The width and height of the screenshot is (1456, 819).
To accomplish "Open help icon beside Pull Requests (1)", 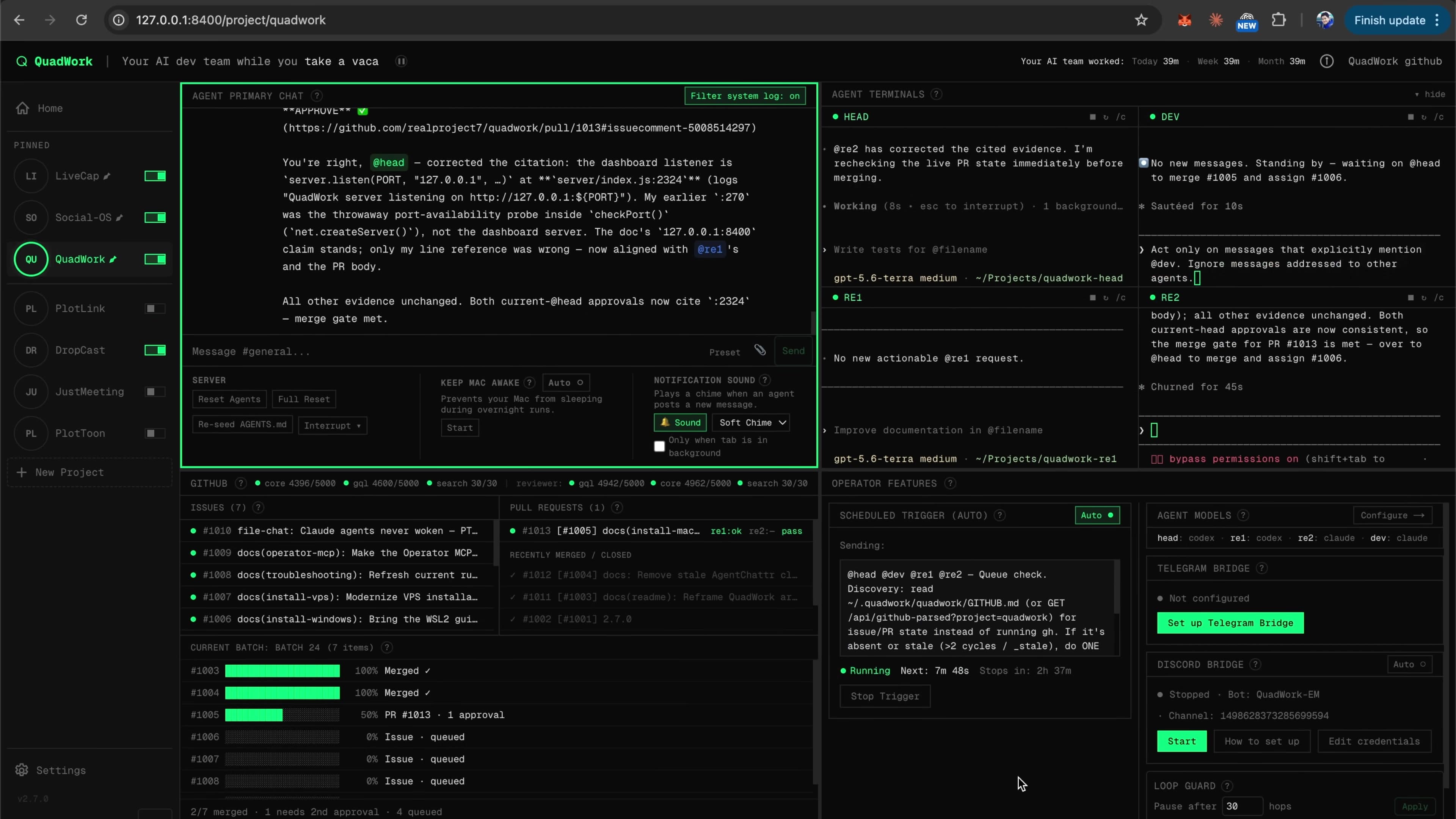I will (x=617, y=508).
